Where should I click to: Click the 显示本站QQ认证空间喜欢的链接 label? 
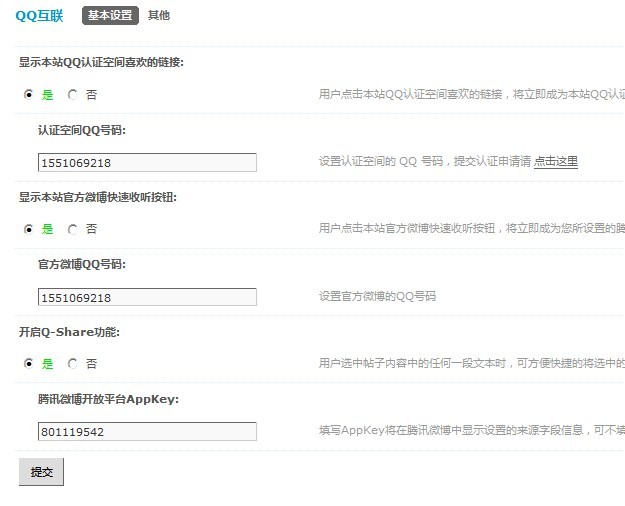(x=101, y=63)
